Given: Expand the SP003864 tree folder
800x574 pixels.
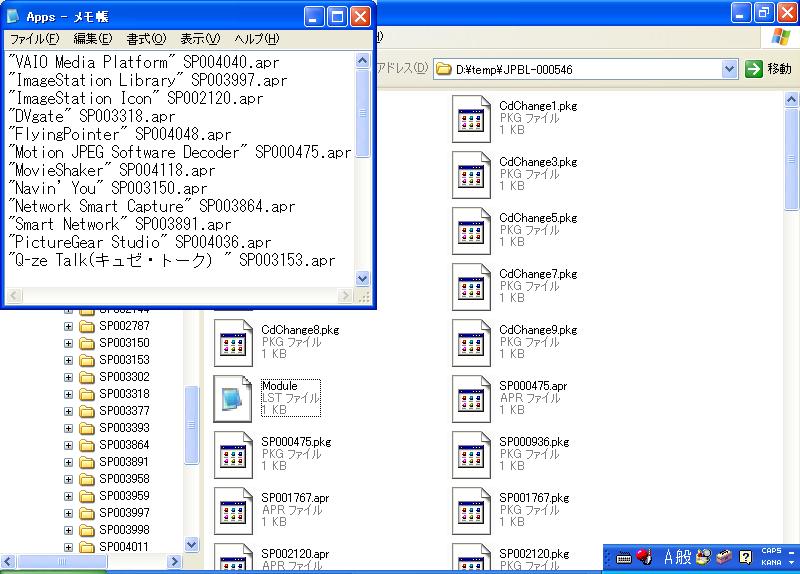Looking at the screenshot, I should click(x=68, y=445).
